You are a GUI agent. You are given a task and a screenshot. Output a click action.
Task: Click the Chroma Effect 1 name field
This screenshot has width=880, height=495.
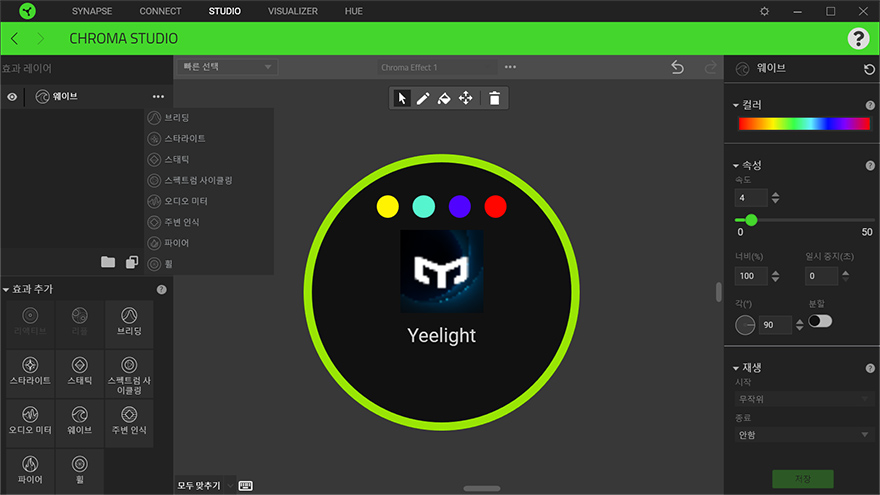437,67
